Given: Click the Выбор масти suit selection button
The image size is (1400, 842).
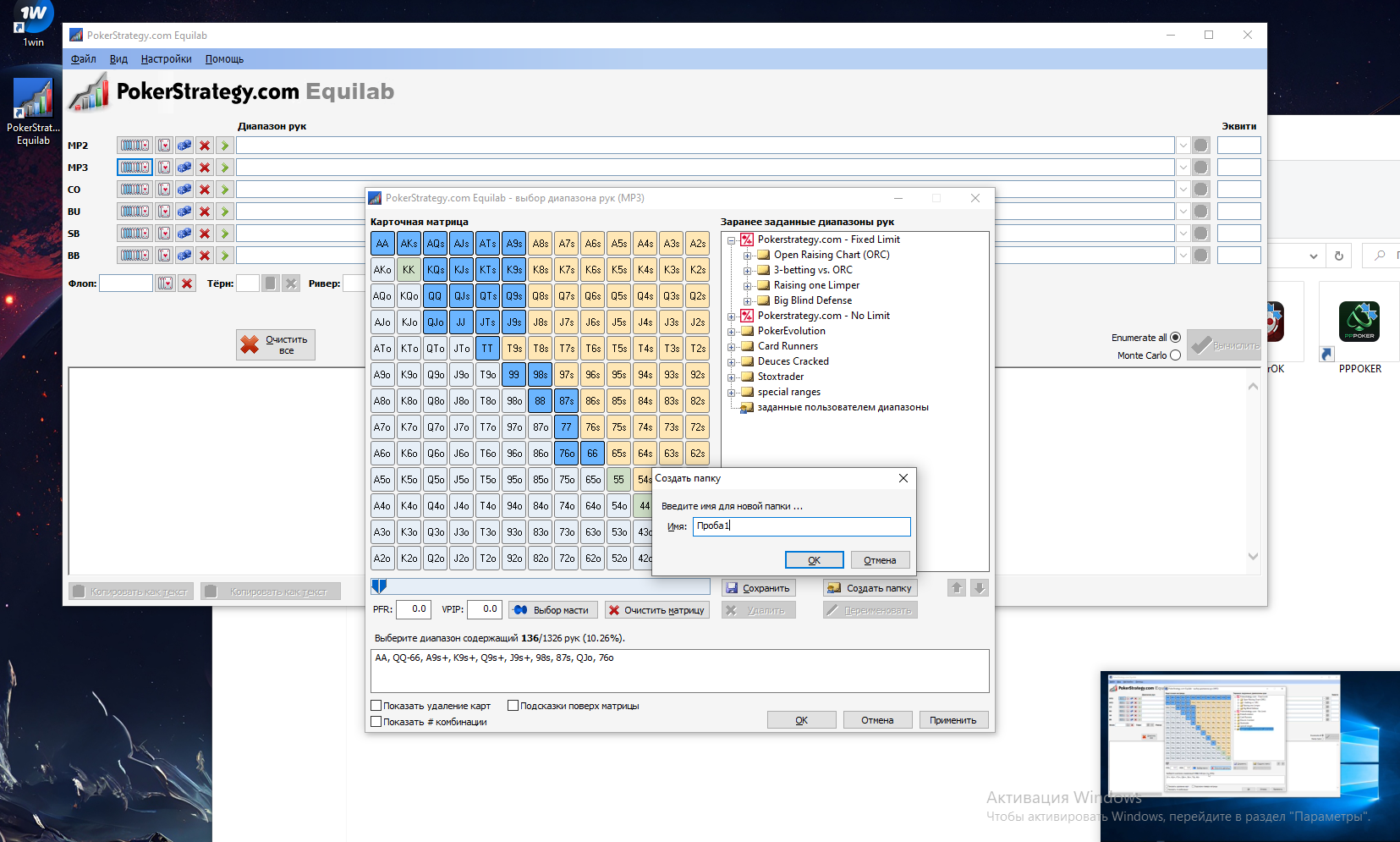Looking at the screenshot, I should (553, 610).
